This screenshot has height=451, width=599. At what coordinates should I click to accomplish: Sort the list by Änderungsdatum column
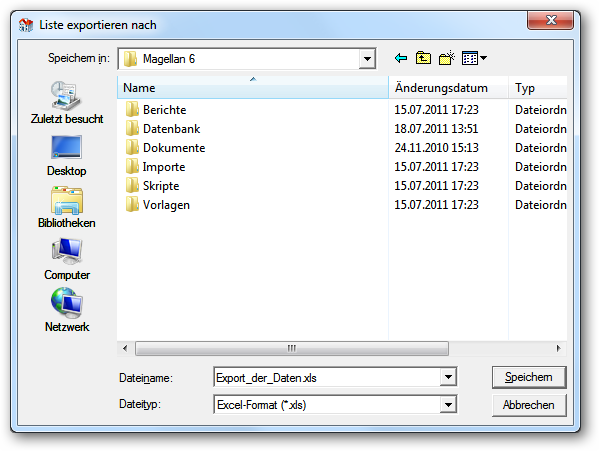tap(448, 88)
